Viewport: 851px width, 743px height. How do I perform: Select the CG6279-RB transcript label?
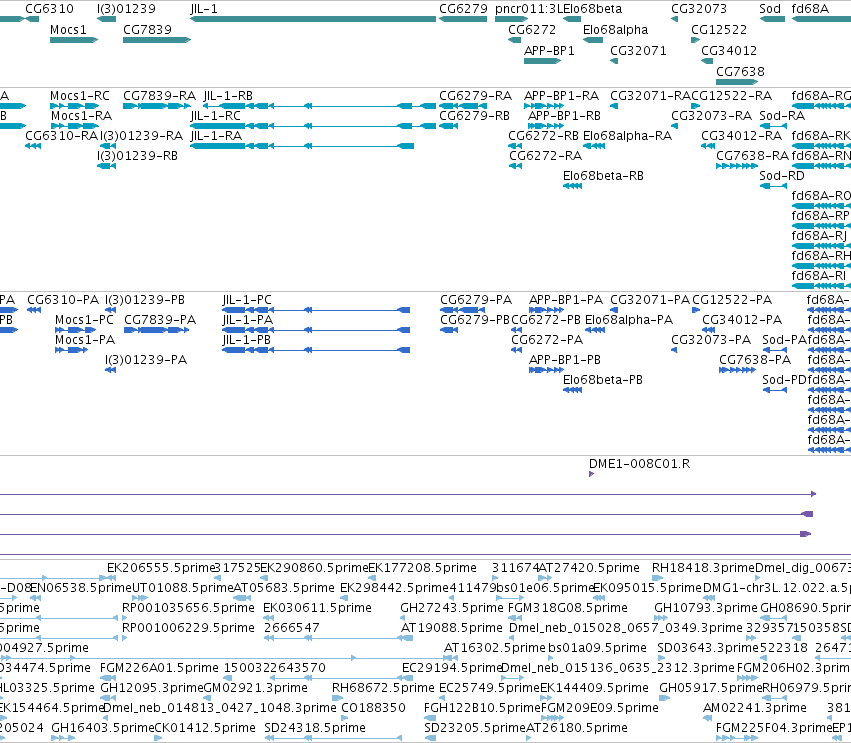[474, 116]
